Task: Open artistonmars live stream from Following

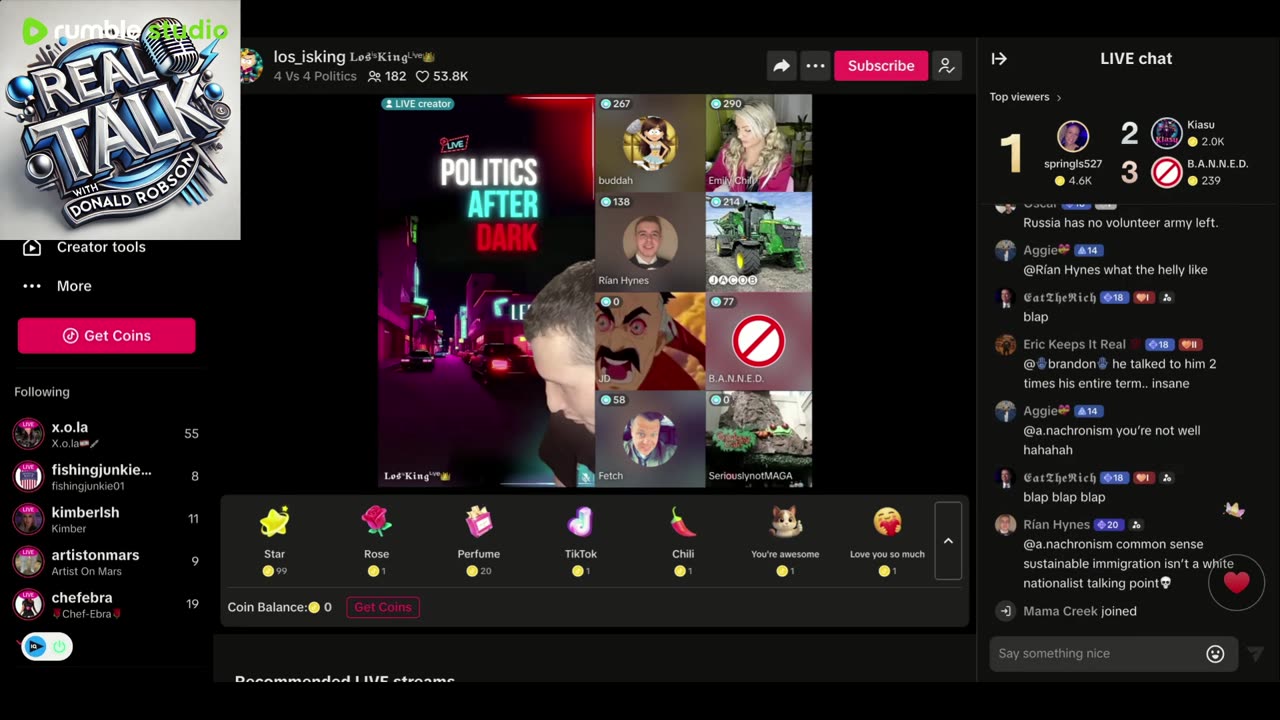Action: [x=105, y=562]
